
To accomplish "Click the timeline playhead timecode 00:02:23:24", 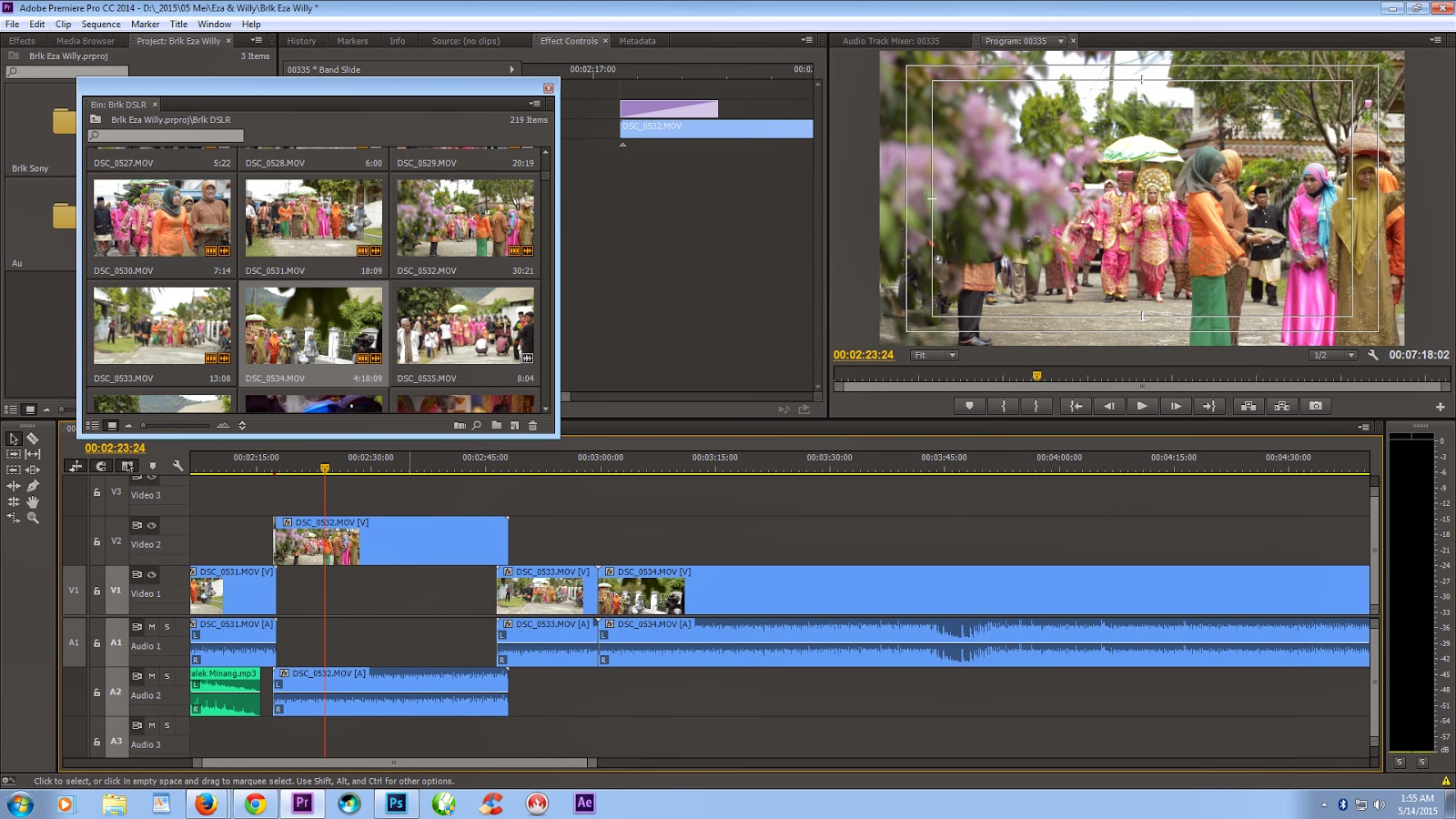I will pyautogui.click(x=115, y=448).
